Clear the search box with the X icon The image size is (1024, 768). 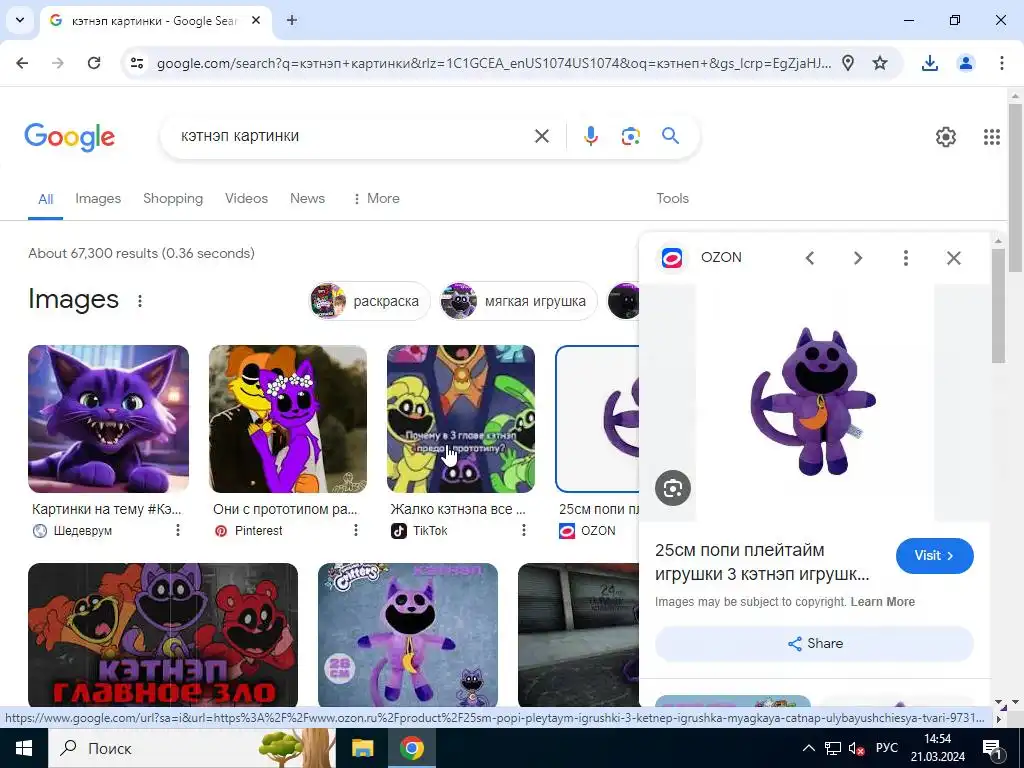[541, 136]
